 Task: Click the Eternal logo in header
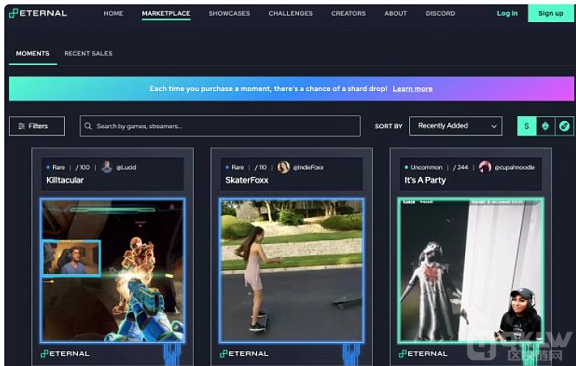point(38,13)
